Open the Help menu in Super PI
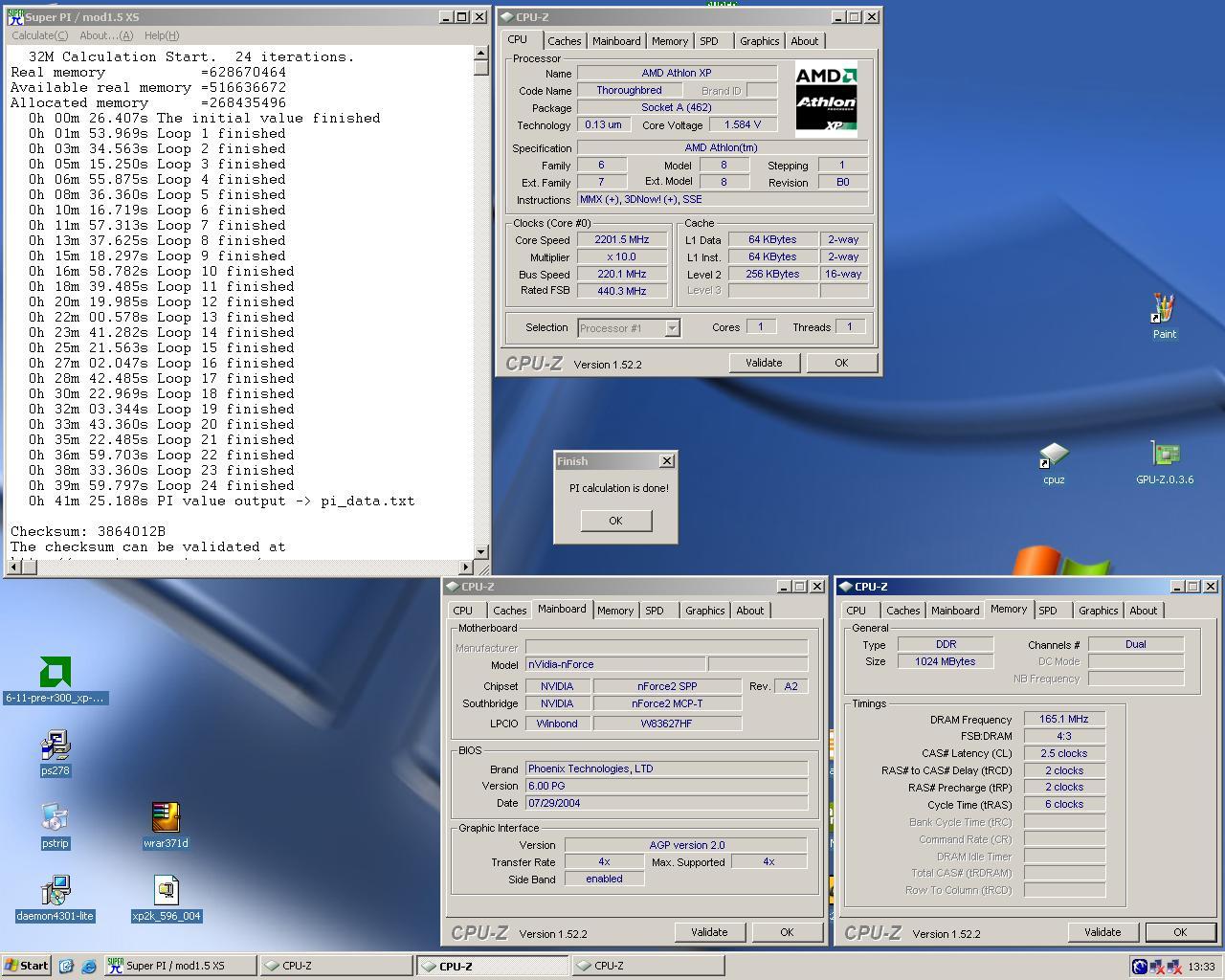This screenshot has width=1225, height=980. pos(162,35)
